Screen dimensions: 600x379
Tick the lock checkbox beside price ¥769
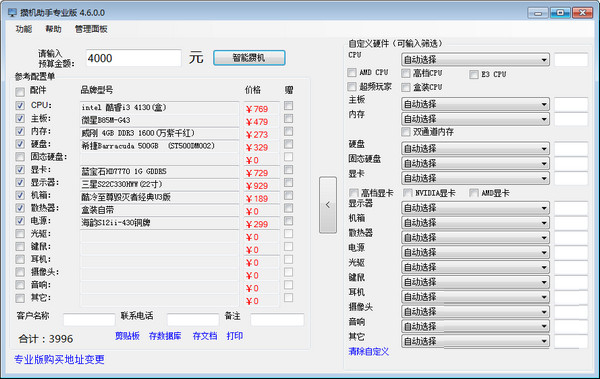click(289, 106)
